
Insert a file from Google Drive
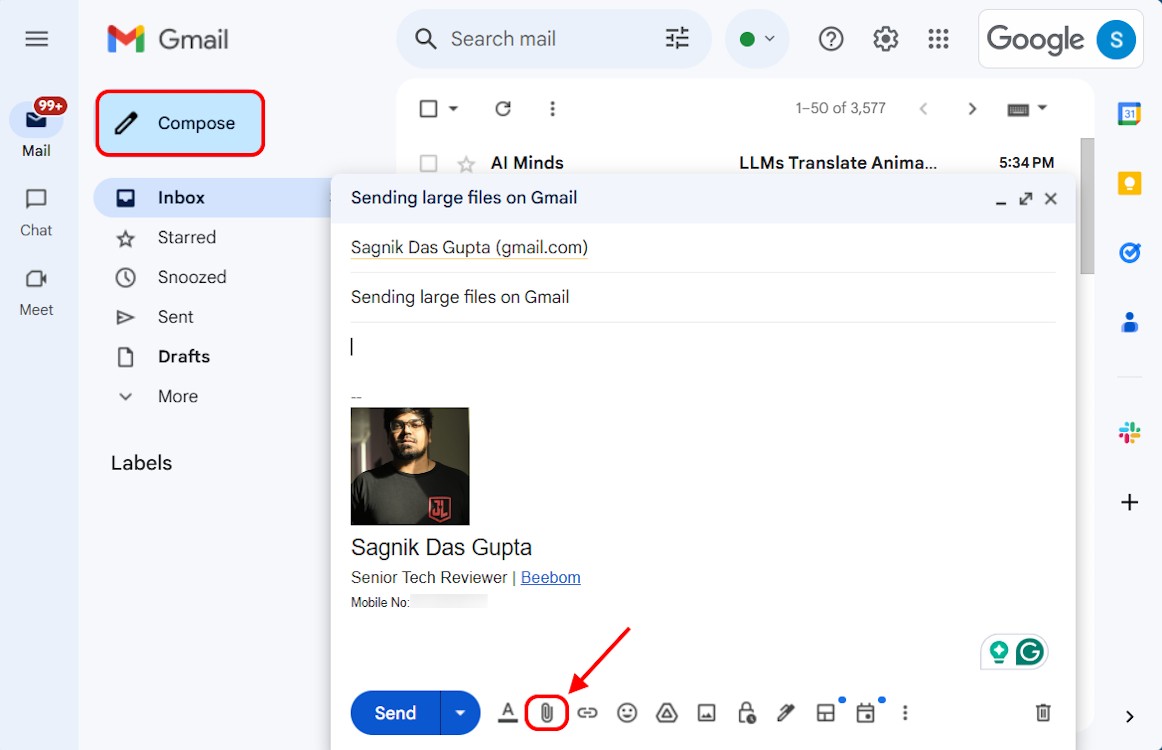666,712
